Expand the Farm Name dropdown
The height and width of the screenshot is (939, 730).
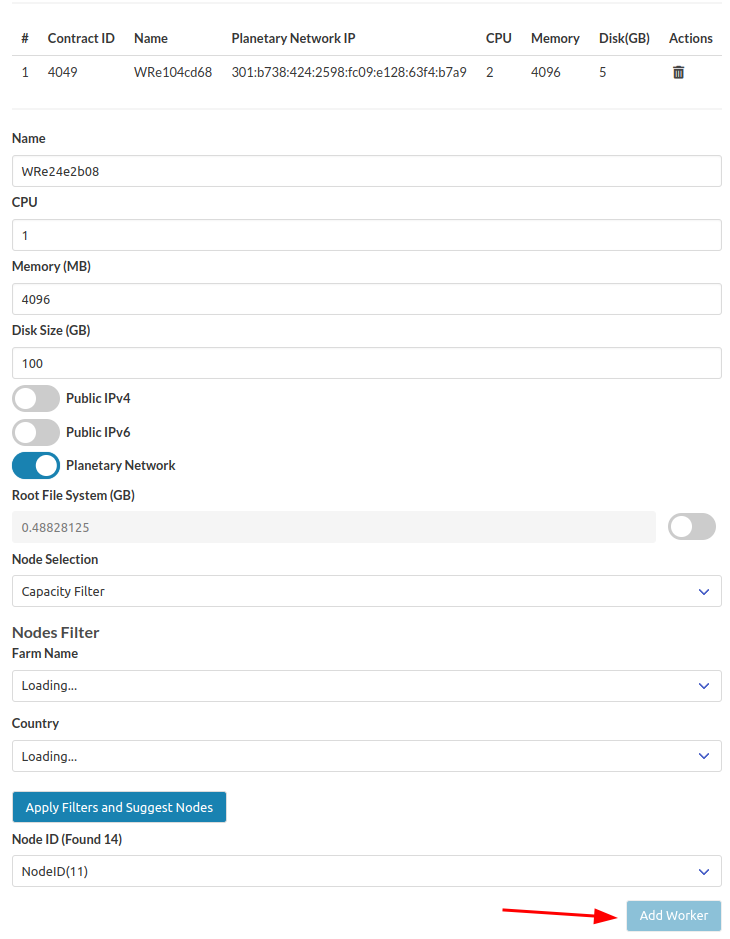click(703, 685)
